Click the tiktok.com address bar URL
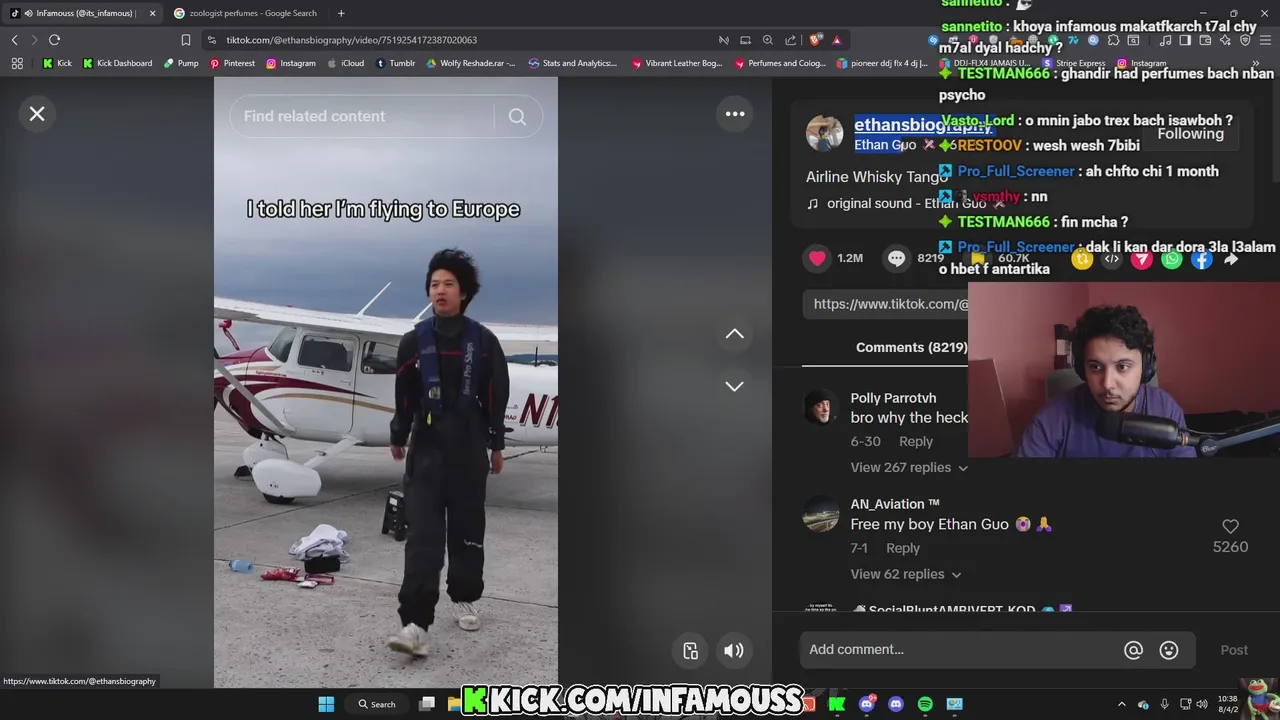Screen dimensions: 1280x720 (x=351, y=40)
